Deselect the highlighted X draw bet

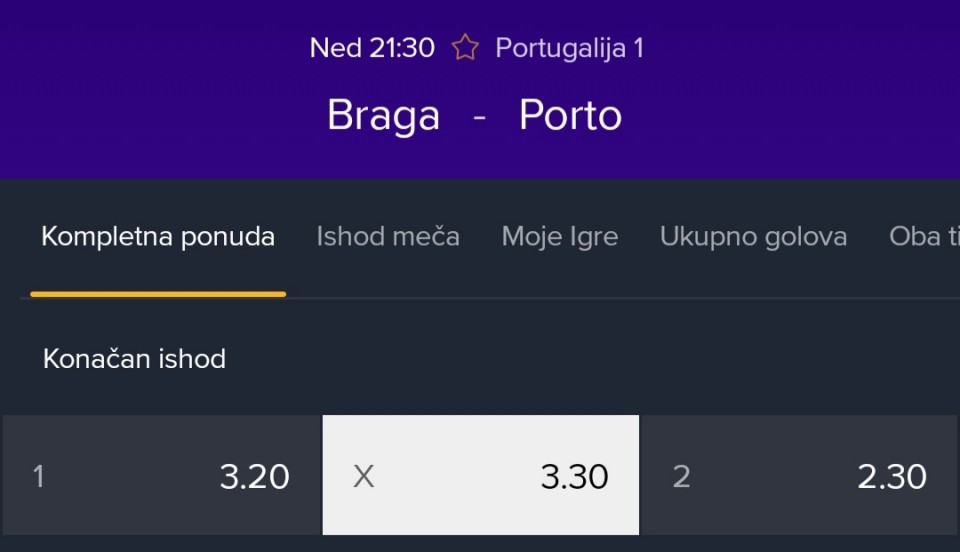point(480,476)
